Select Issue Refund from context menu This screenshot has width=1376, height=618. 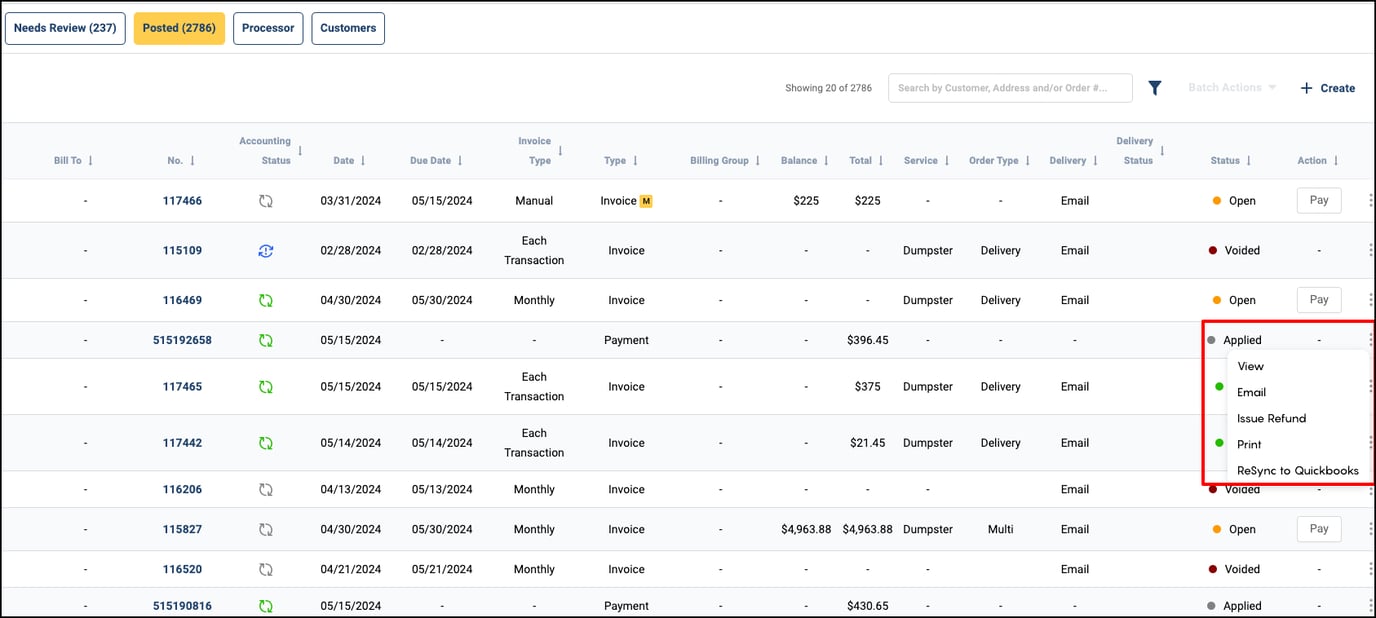coord(1271,418)
